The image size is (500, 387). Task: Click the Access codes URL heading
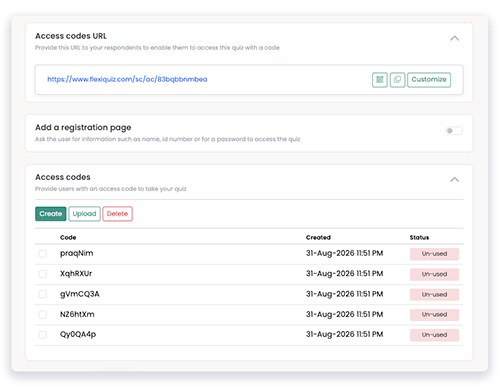(71, 36)
